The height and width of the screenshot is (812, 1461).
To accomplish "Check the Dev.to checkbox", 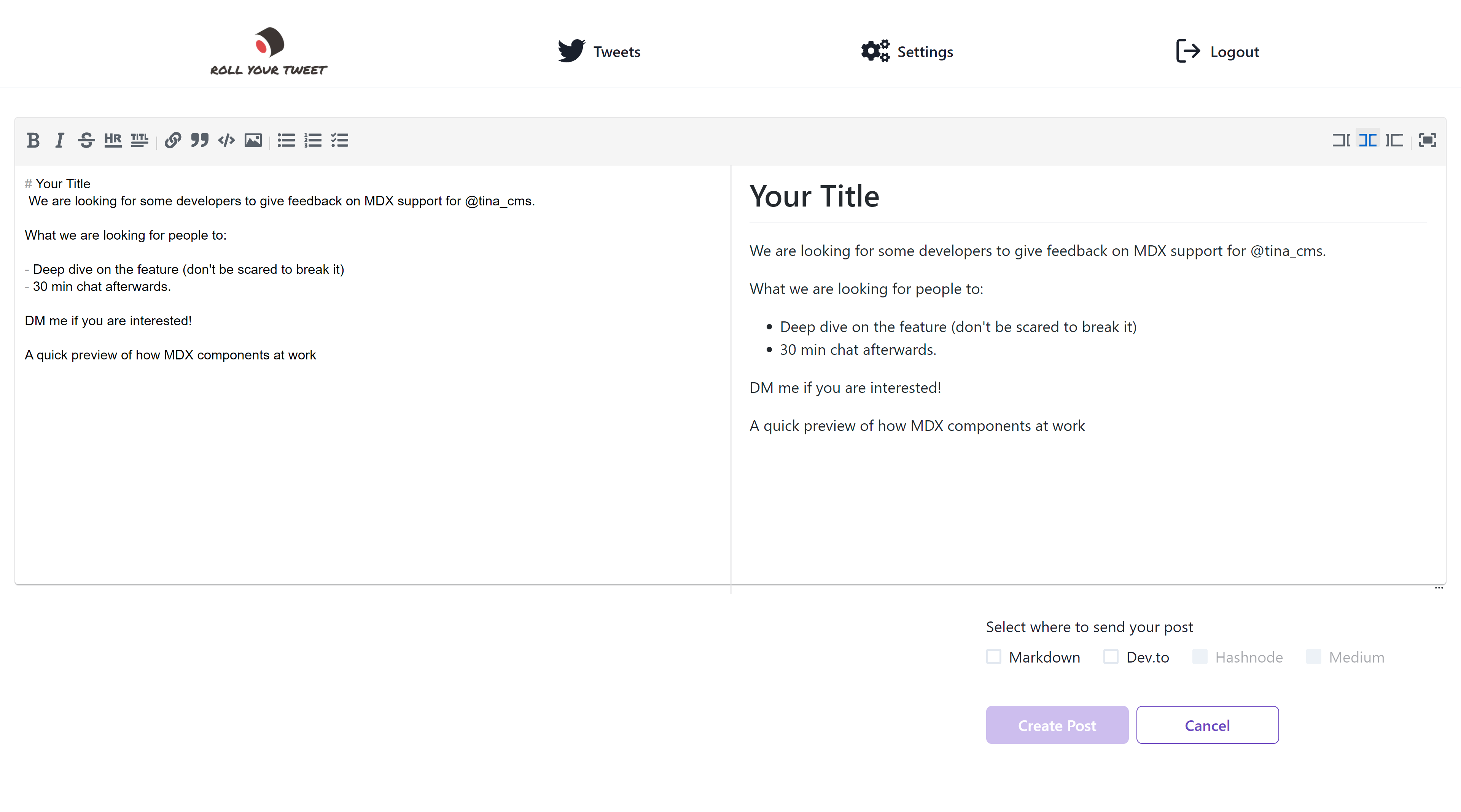I will 1111,656.
